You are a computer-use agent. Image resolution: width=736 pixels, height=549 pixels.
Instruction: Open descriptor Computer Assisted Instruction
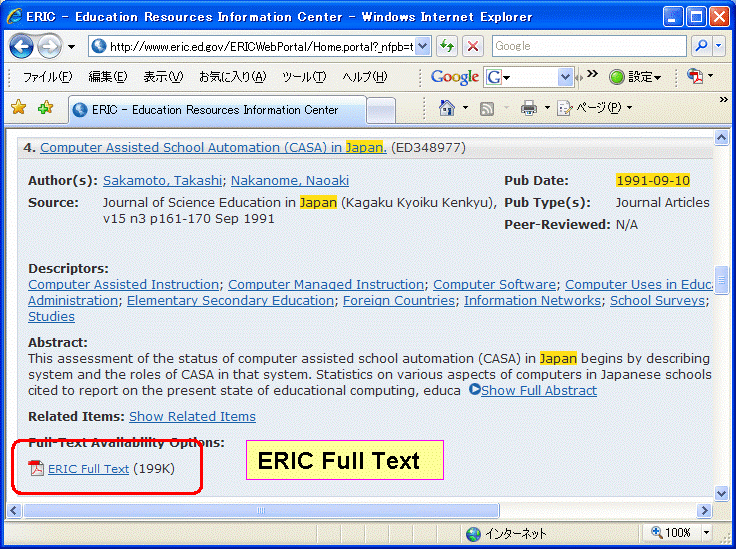click(x=123, y=284)
